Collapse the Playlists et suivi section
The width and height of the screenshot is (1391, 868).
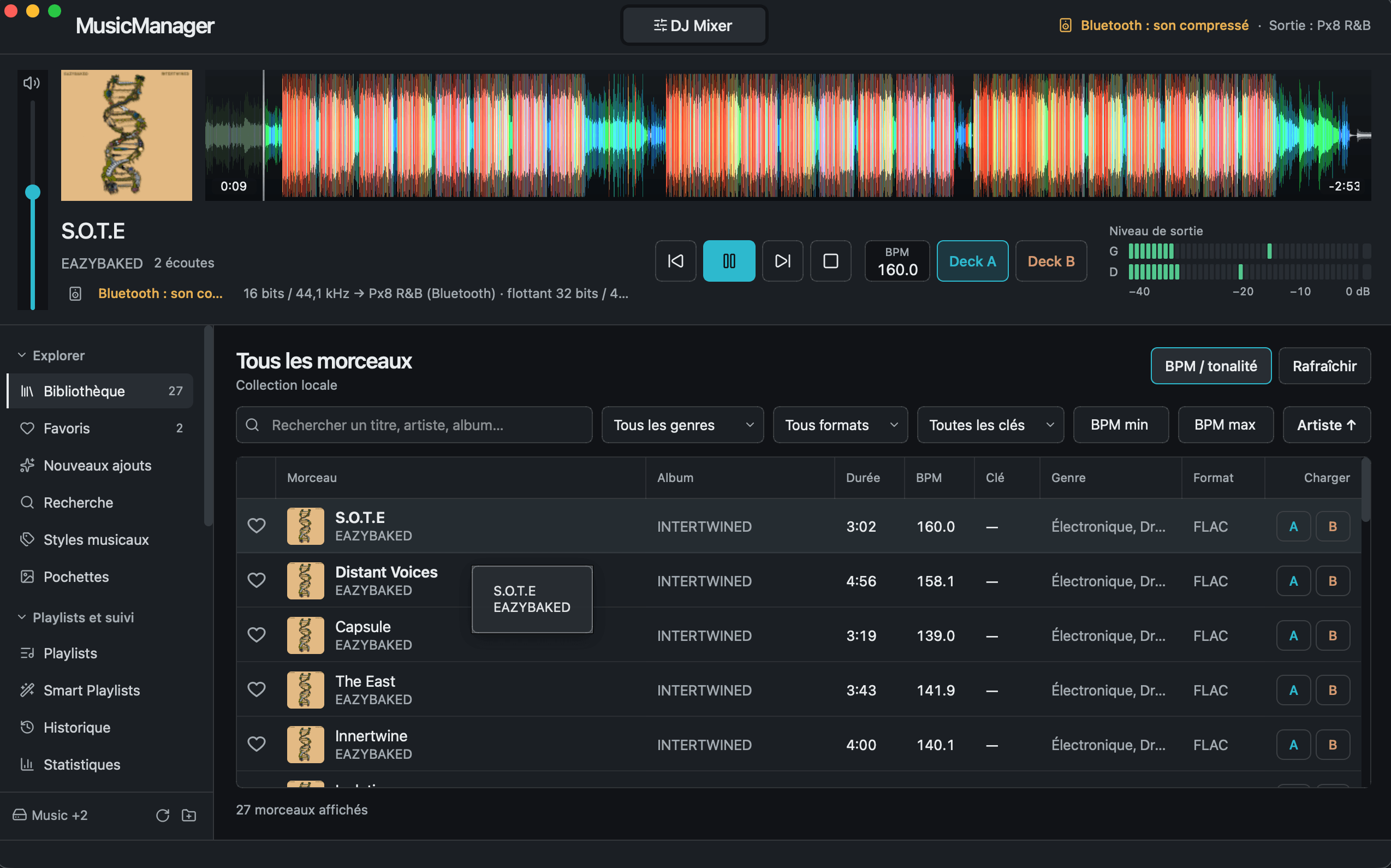(76, 617)
